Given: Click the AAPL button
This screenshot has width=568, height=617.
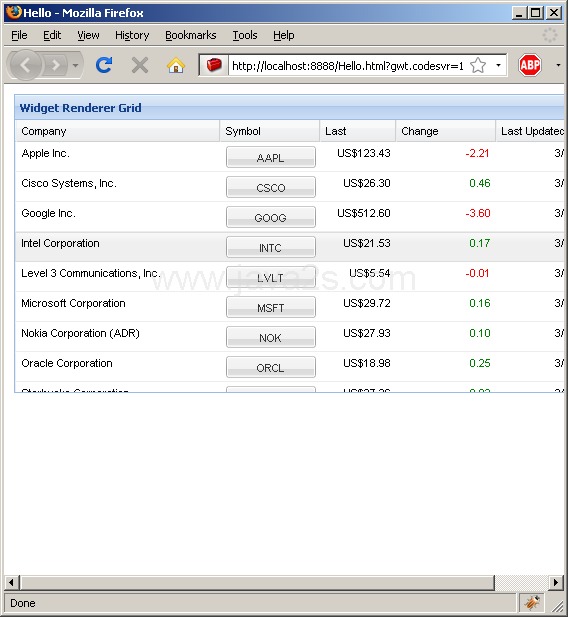Looking at the screenshot, I should pyautogui.click(x=270, y=157).
